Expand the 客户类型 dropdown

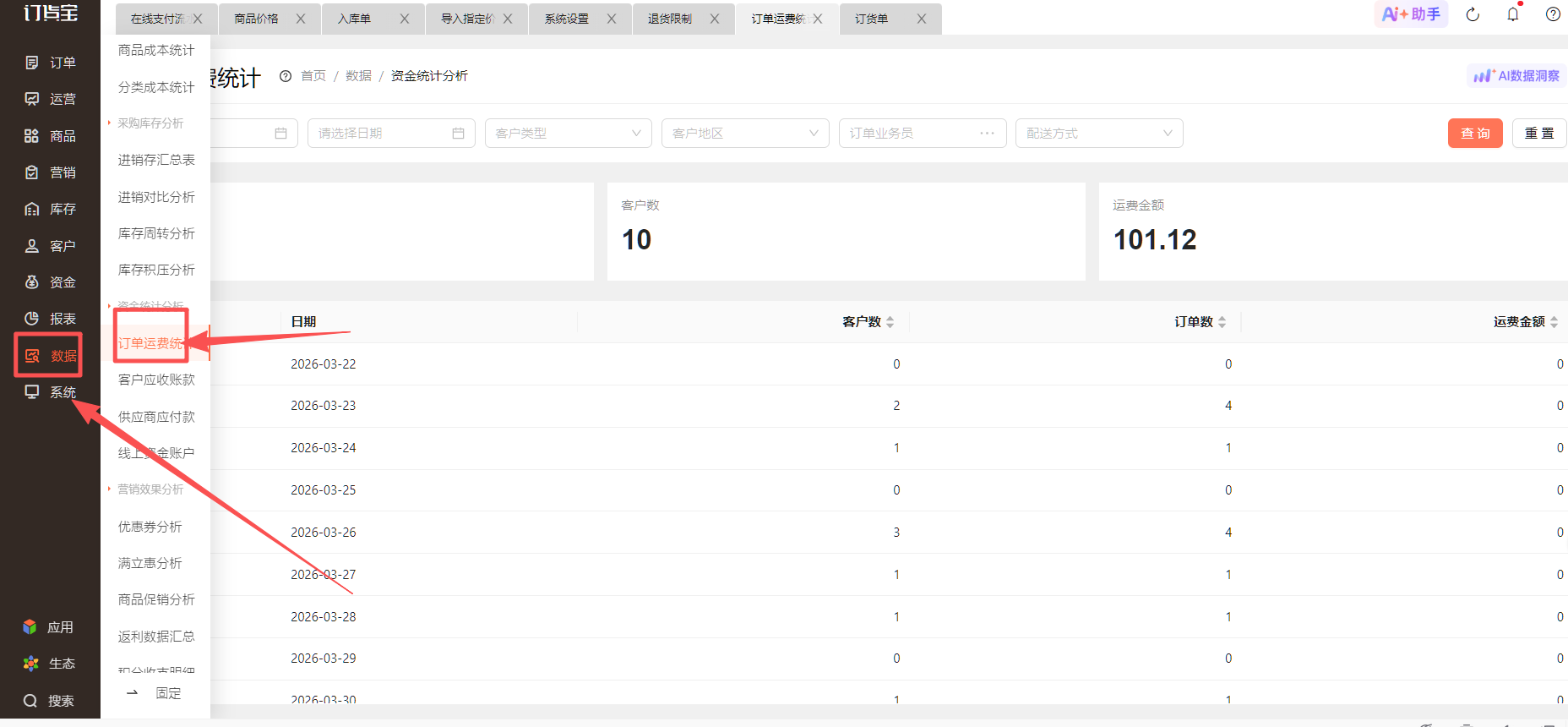coord(568,134)
